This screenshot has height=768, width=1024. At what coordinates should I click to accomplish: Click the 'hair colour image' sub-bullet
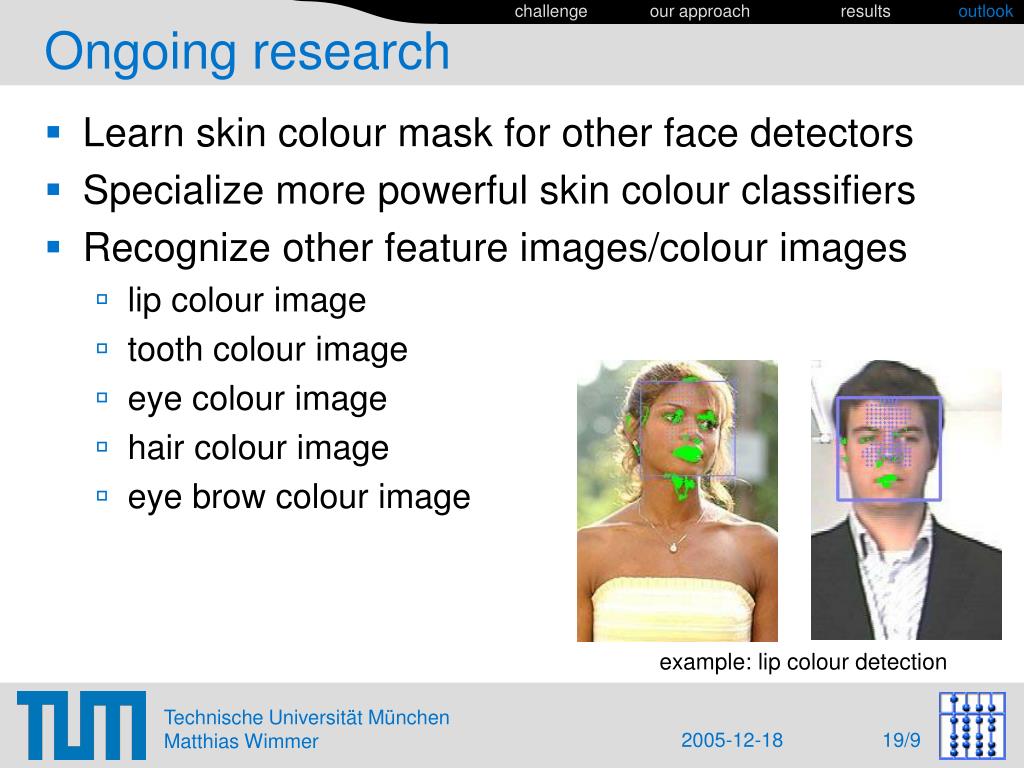259,448
